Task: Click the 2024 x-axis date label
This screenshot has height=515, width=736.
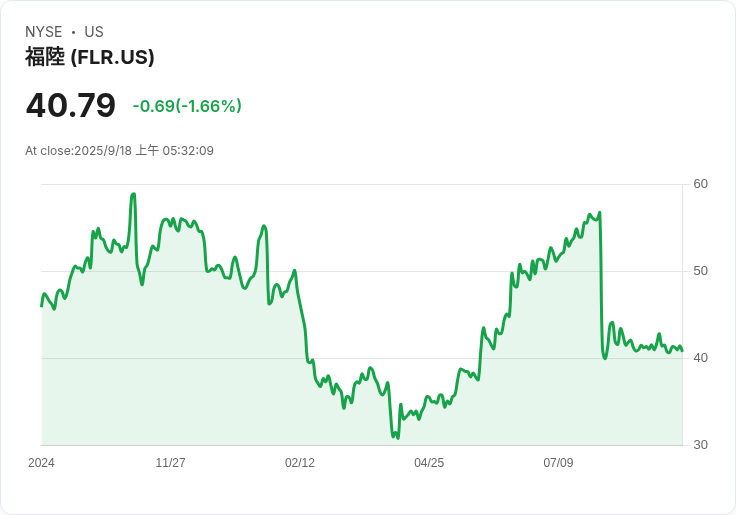Action: (41, 463)
